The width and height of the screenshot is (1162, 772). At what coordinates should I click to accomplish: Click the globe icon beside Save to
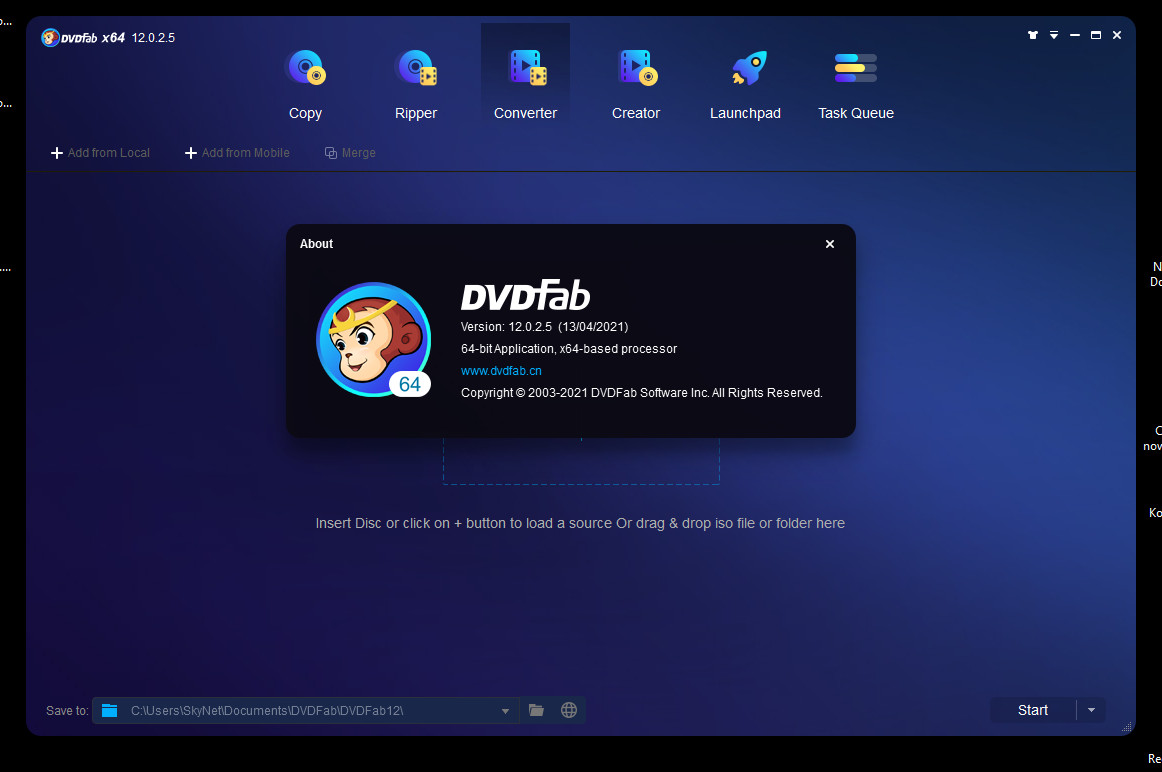coord(569,711)
